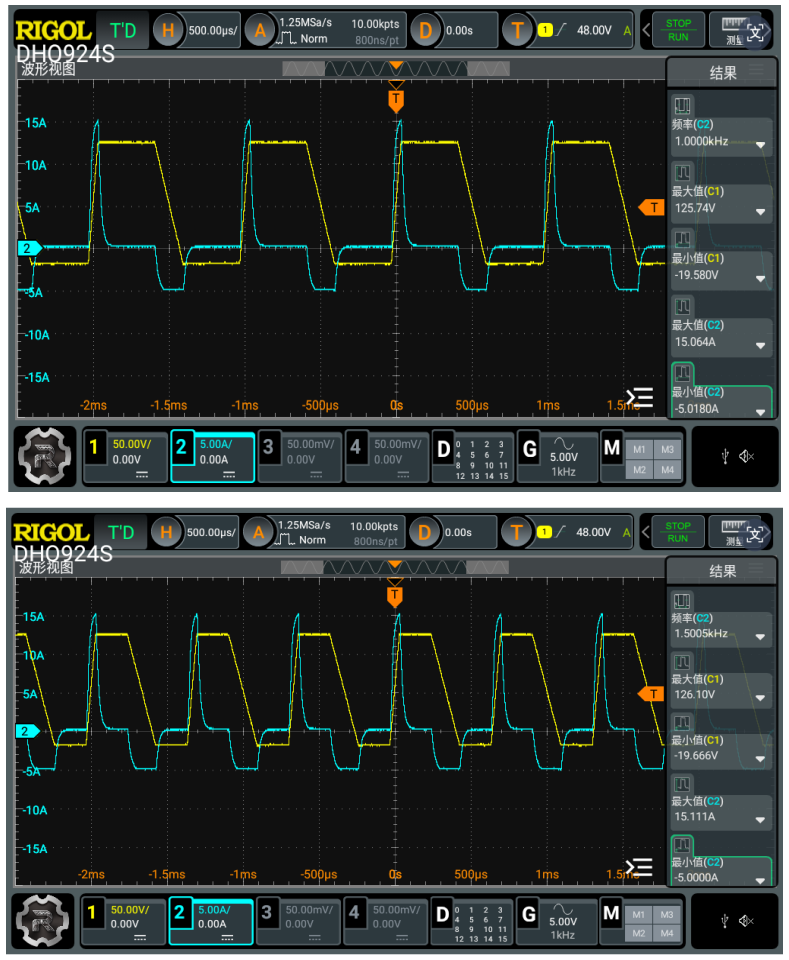Toggle channel 3 in the lower screen
Image resolution: width=789 pixels, height=960 pixels.
coord(298,921)
